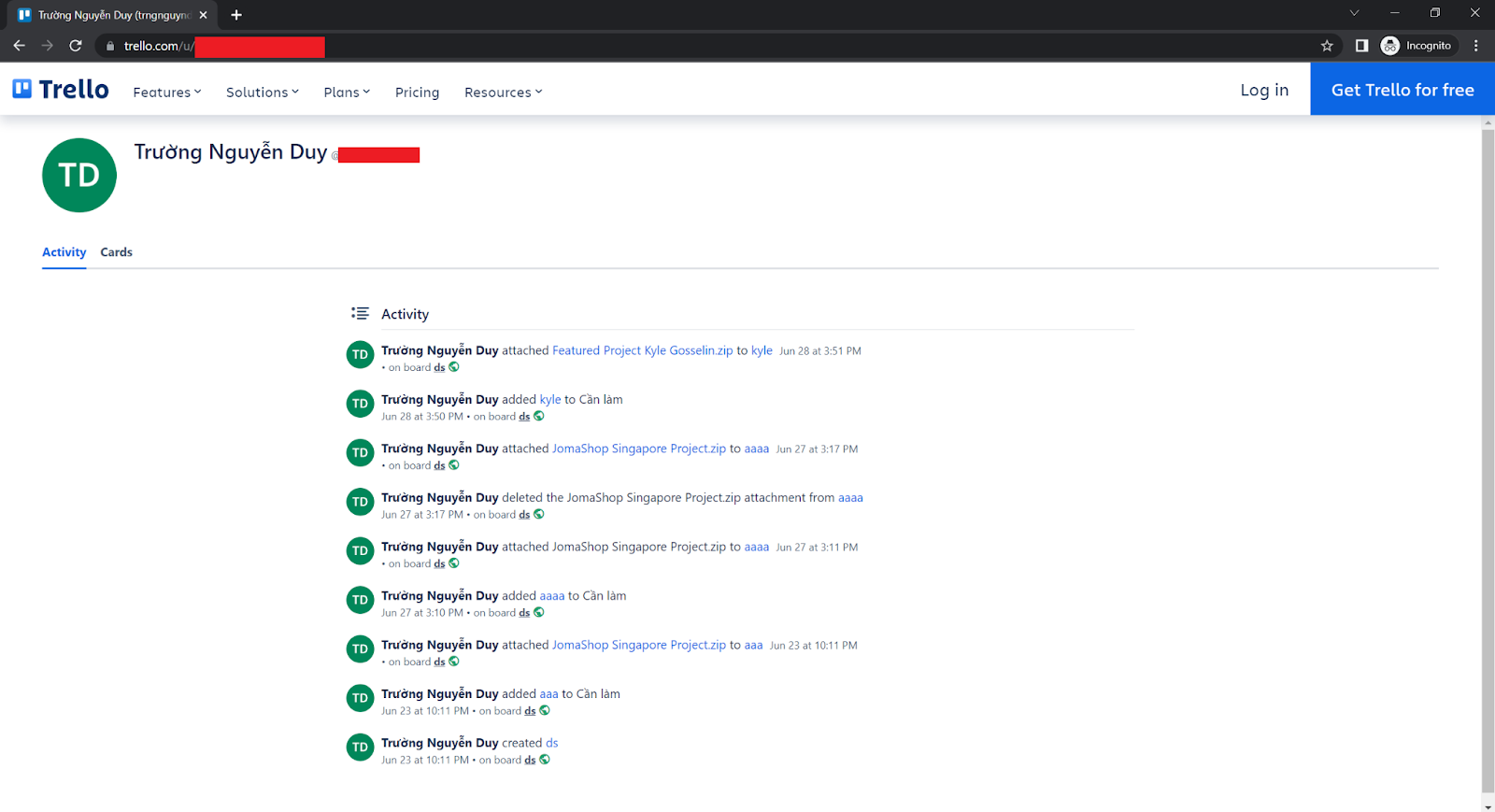Open a new browser tab
Viewport: 1495px width, 812px height.
click(236, 15)
